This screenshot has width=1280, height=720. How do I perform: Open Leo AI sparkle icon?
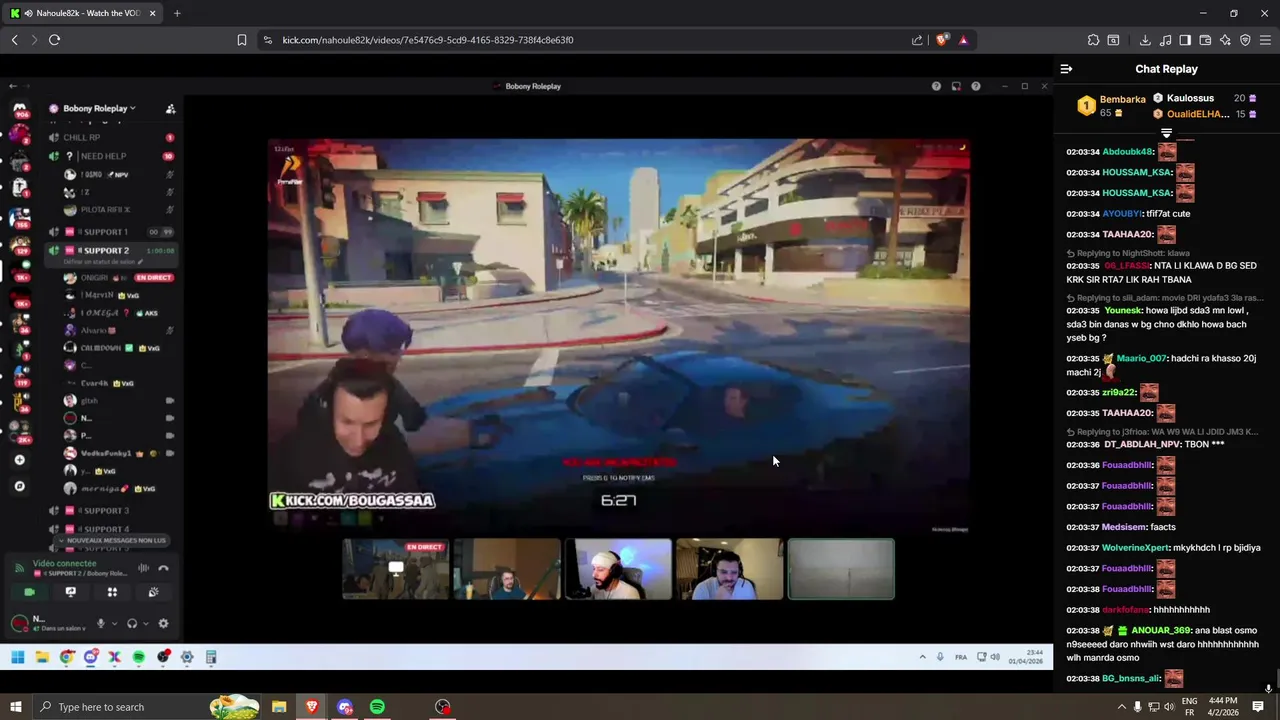click(x=1225, y=40)
